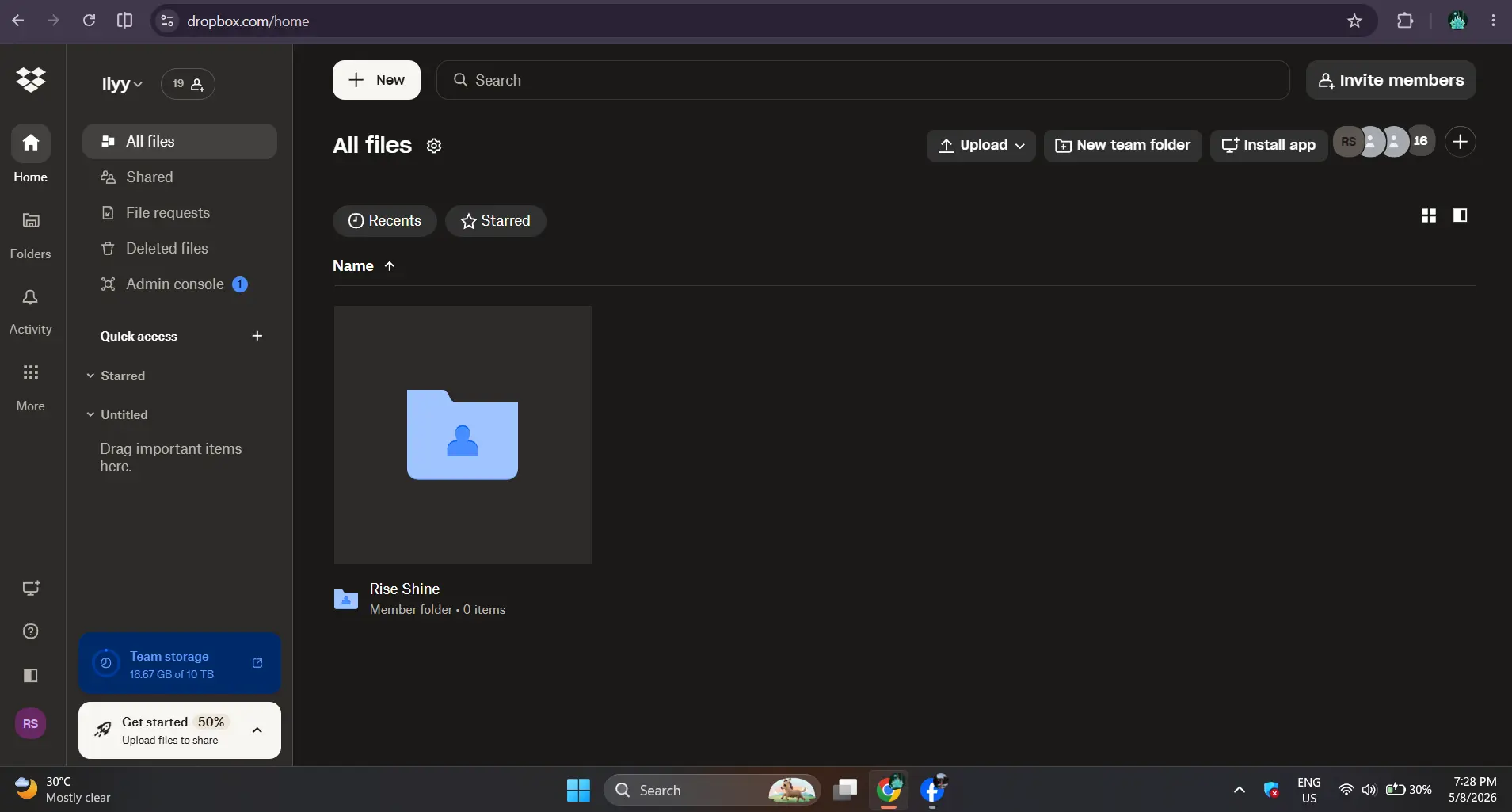Click the volume speaker tray icon
The width and height of the screenshot is (1512, 812).
coord(1369,790)
